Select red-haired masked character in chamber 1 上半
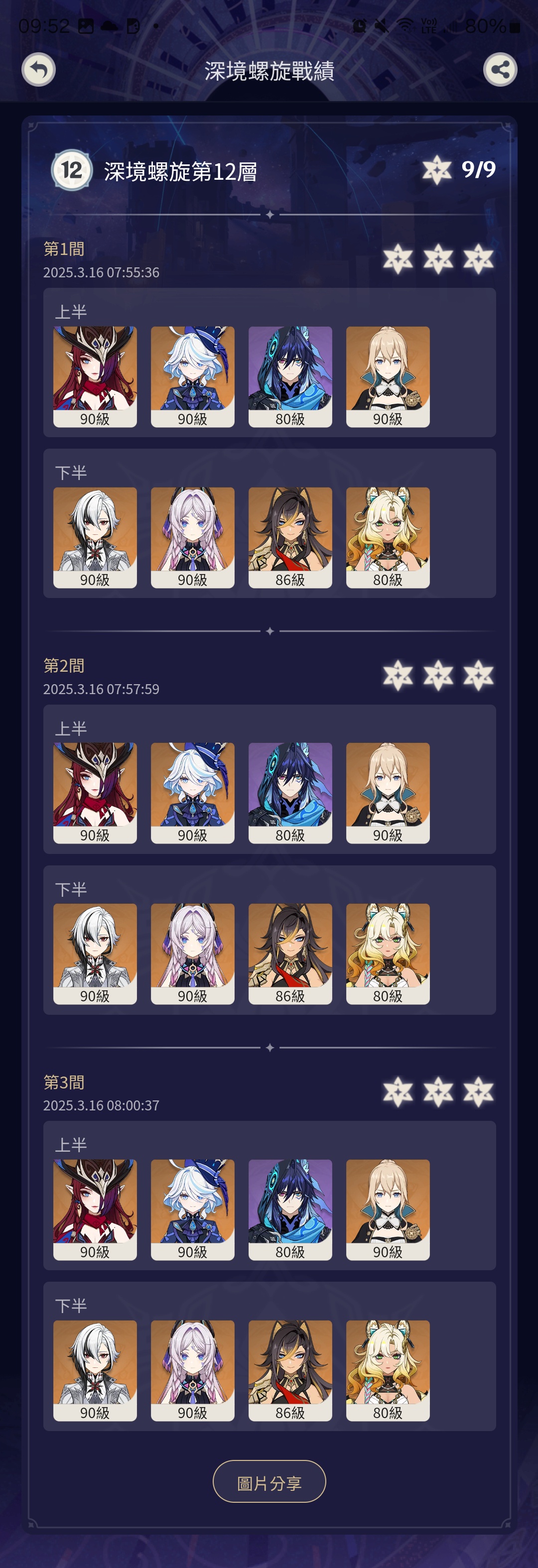 point(95,377)
